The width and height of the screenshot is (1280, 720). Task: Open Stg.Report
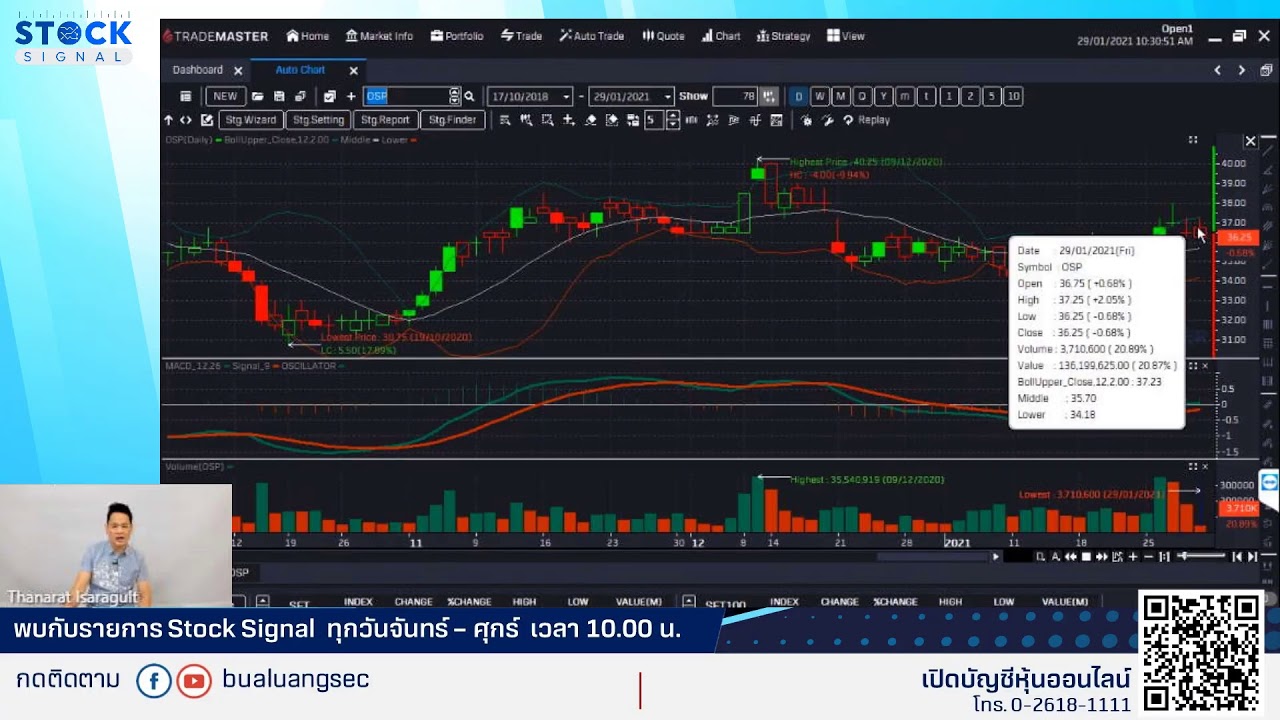(385, 120)
